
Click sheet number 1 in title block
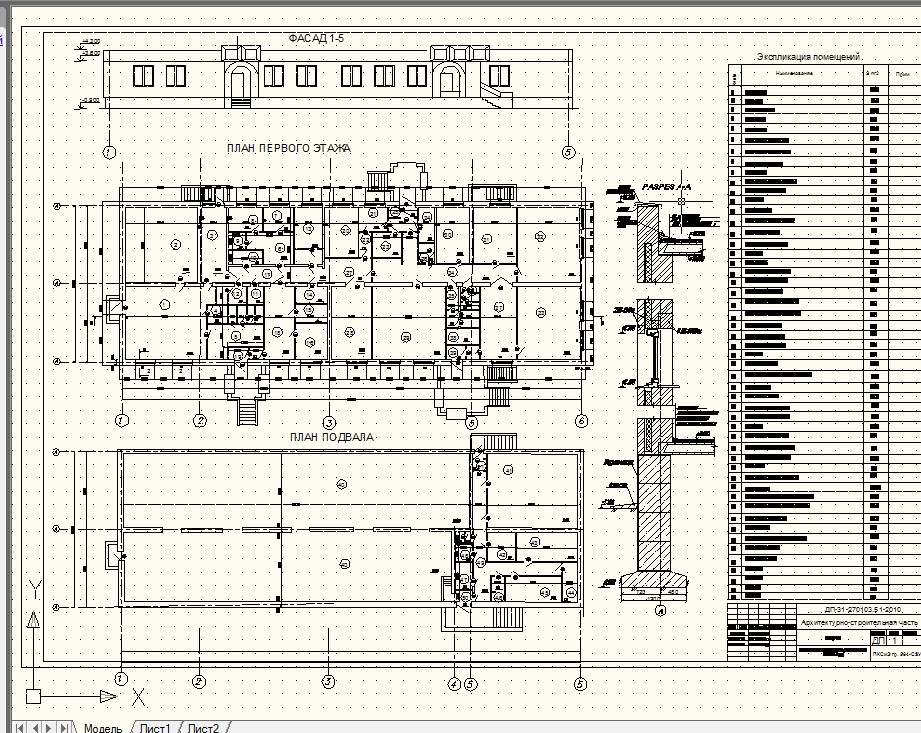click(895, 640)
